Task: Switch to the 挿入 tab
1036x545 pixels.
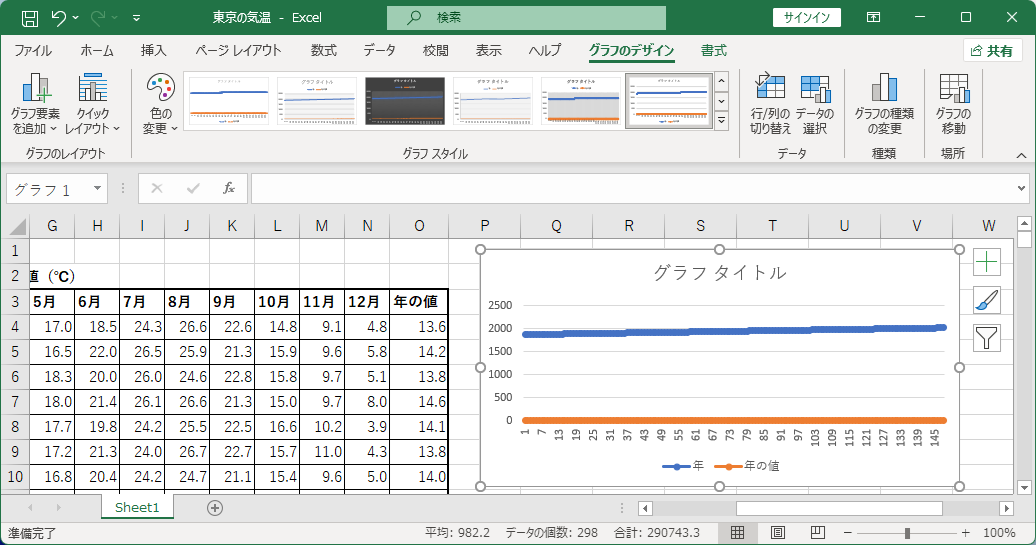Action: (153, 51)
